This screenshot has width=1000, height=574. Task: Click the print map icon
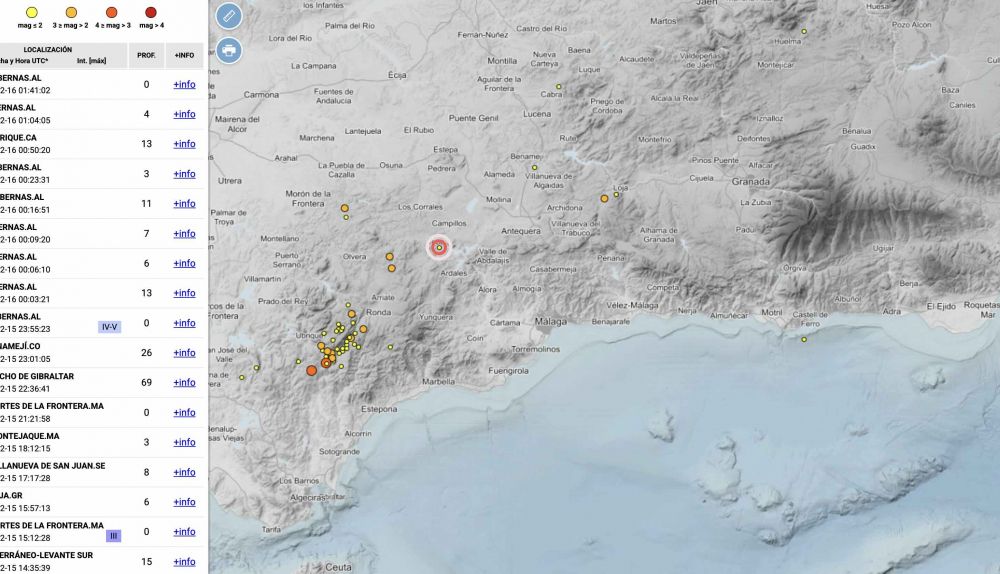[229, 49]
